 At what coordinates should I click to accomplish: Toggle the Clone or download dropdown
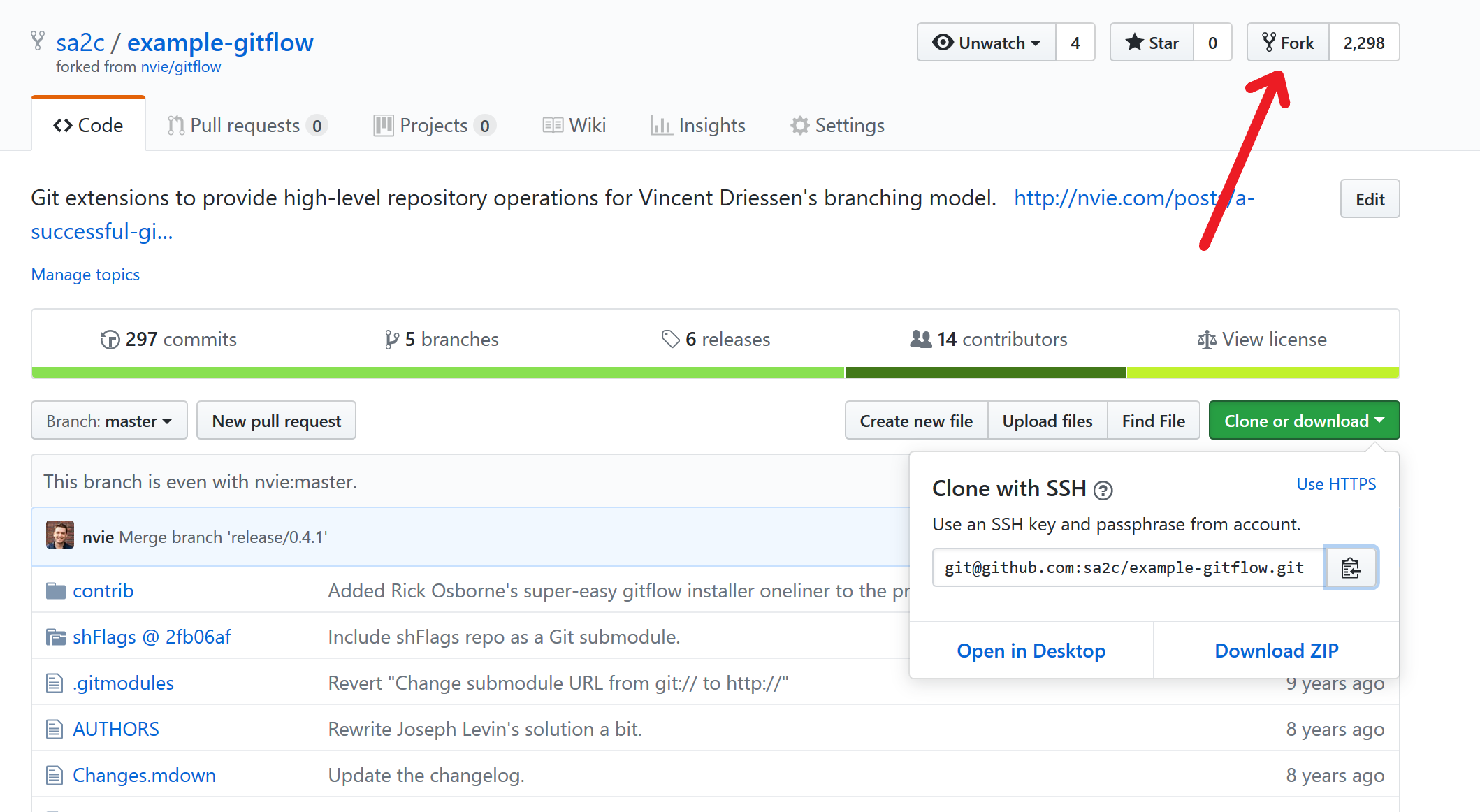coord(1304,421)
